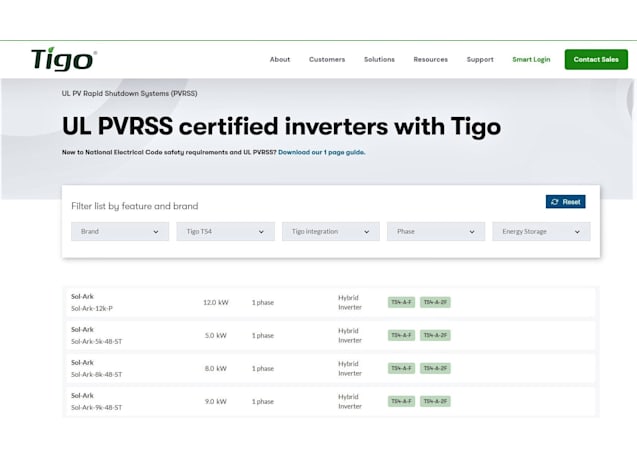Expand the Brand filter dropdown
637x476 pixels.
[x=120, y=232]
